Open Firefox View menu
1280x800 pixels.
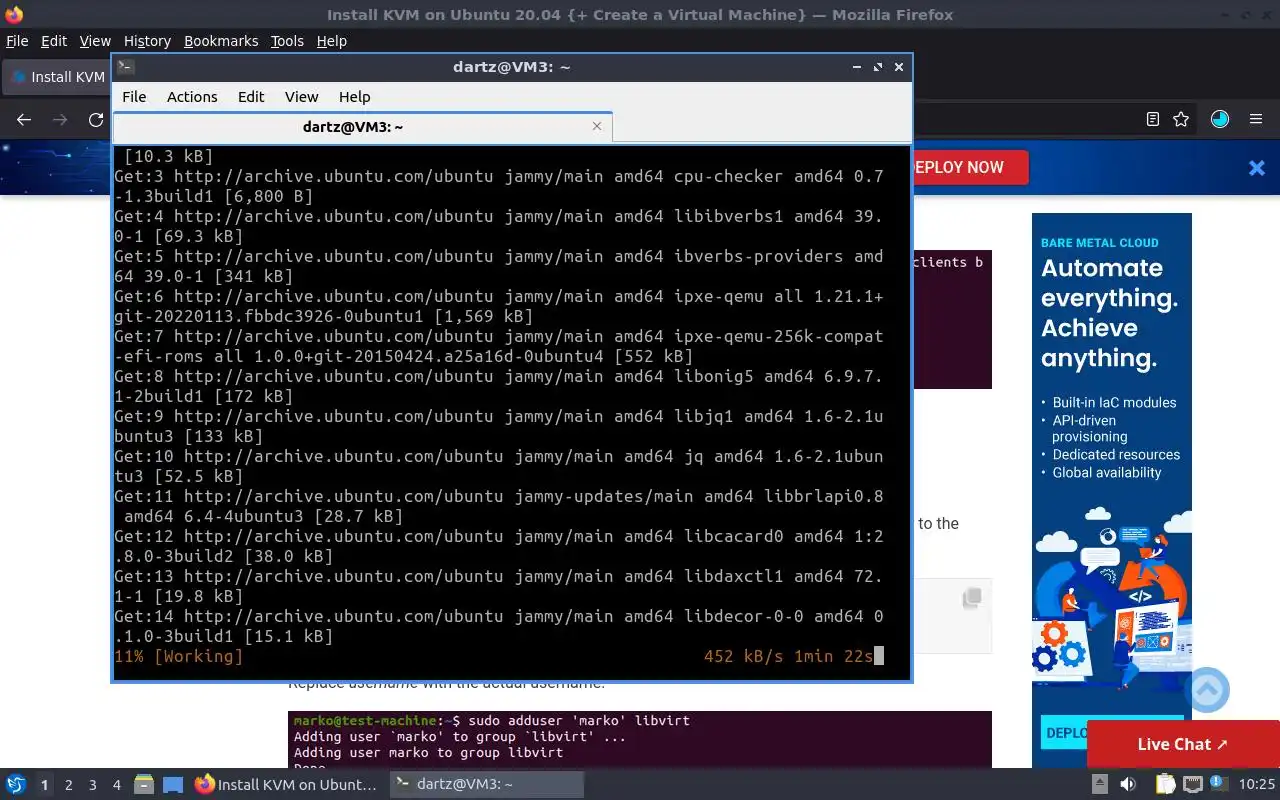[95, 41]
